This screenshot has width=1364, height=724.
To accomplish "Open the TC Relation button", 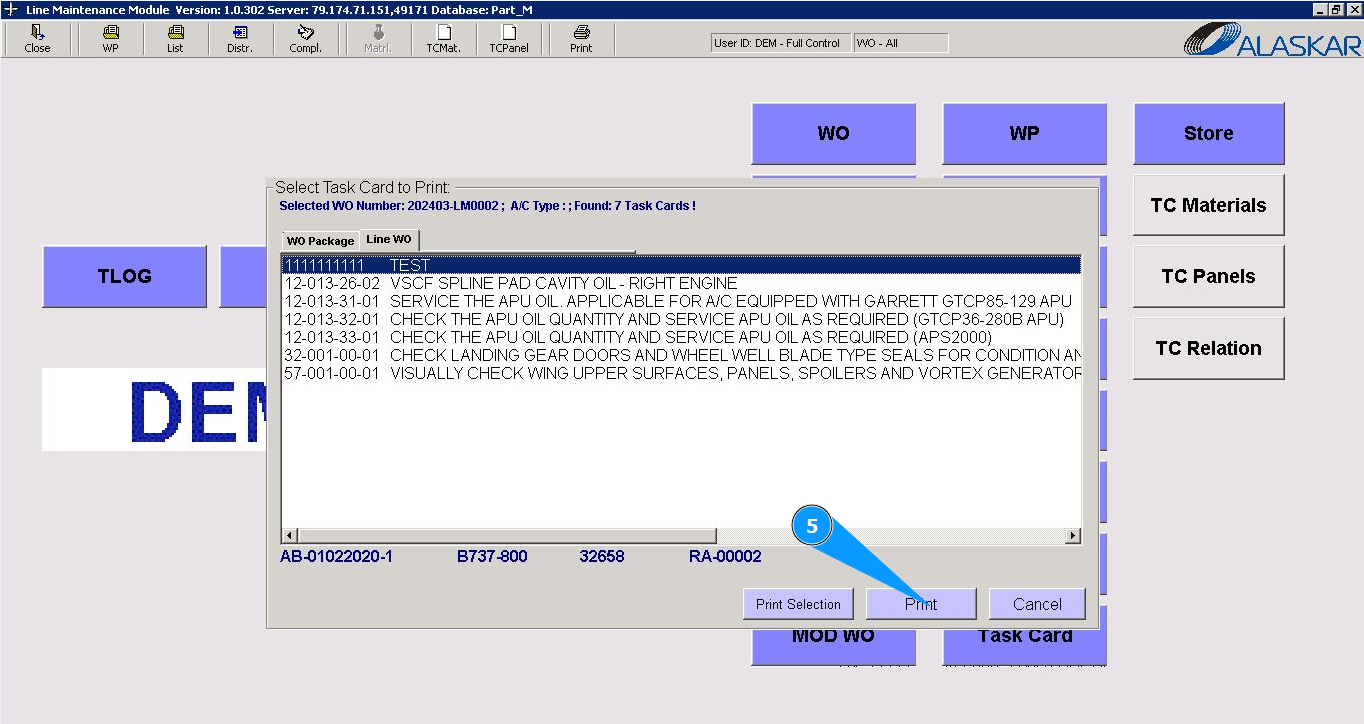I will [1208, 348].
